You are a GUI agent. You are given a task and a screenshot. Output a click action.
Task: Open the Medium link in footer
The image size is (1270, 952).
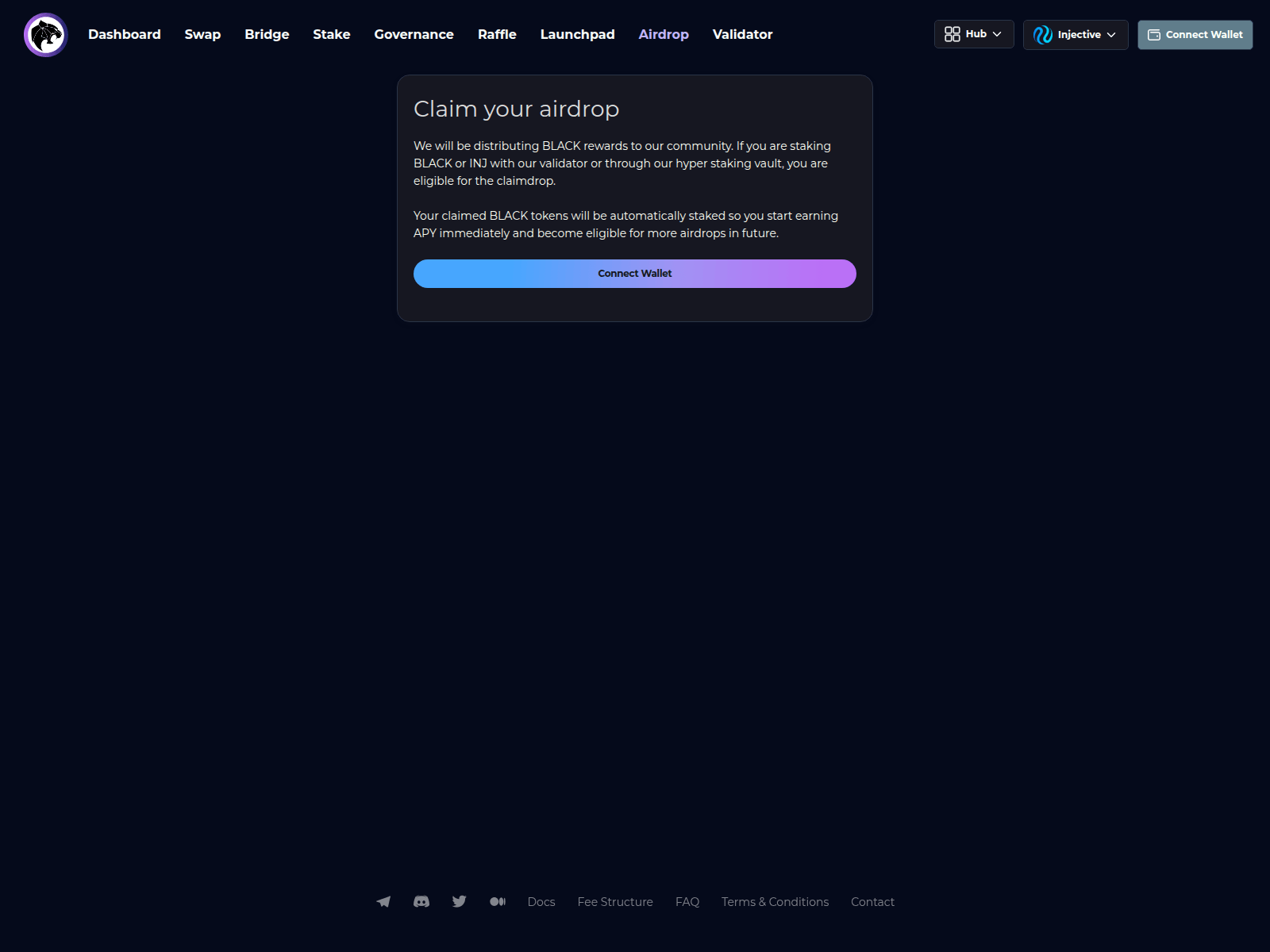[x=498, y=902]
